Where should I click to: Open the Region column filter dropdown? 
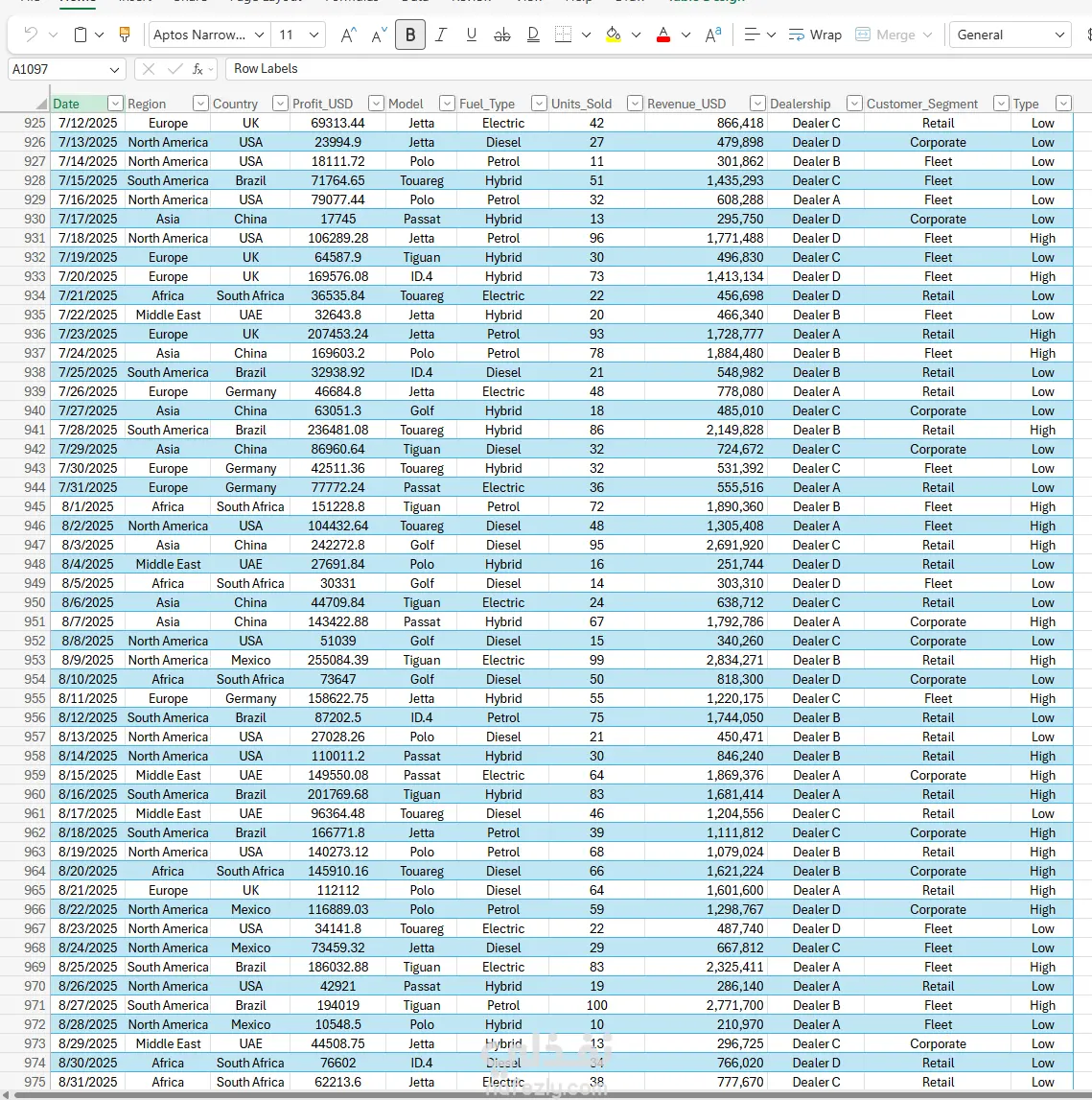199,104
